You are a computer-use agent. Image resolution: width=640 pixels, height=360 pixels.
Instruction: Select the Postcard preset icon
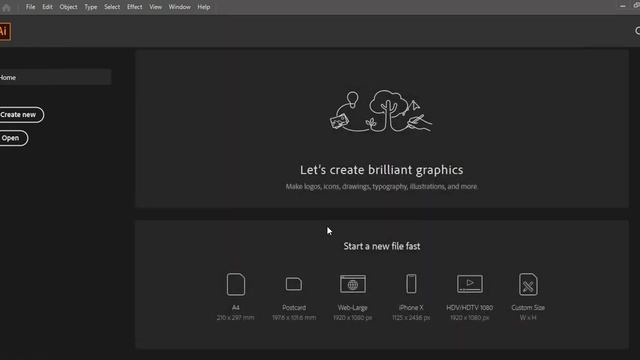(x=294, y=284)
